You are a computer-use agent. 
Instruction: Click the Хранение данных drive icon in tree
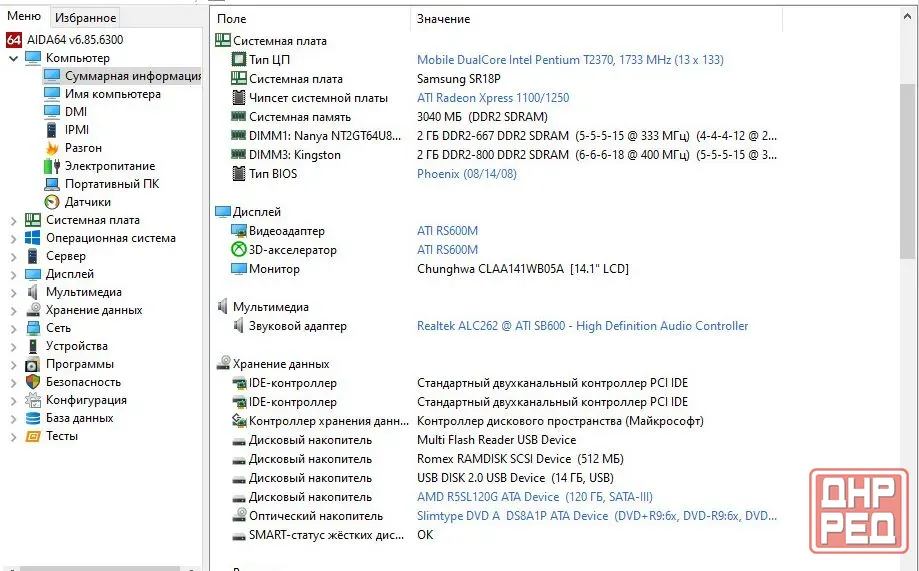[33, 310]
